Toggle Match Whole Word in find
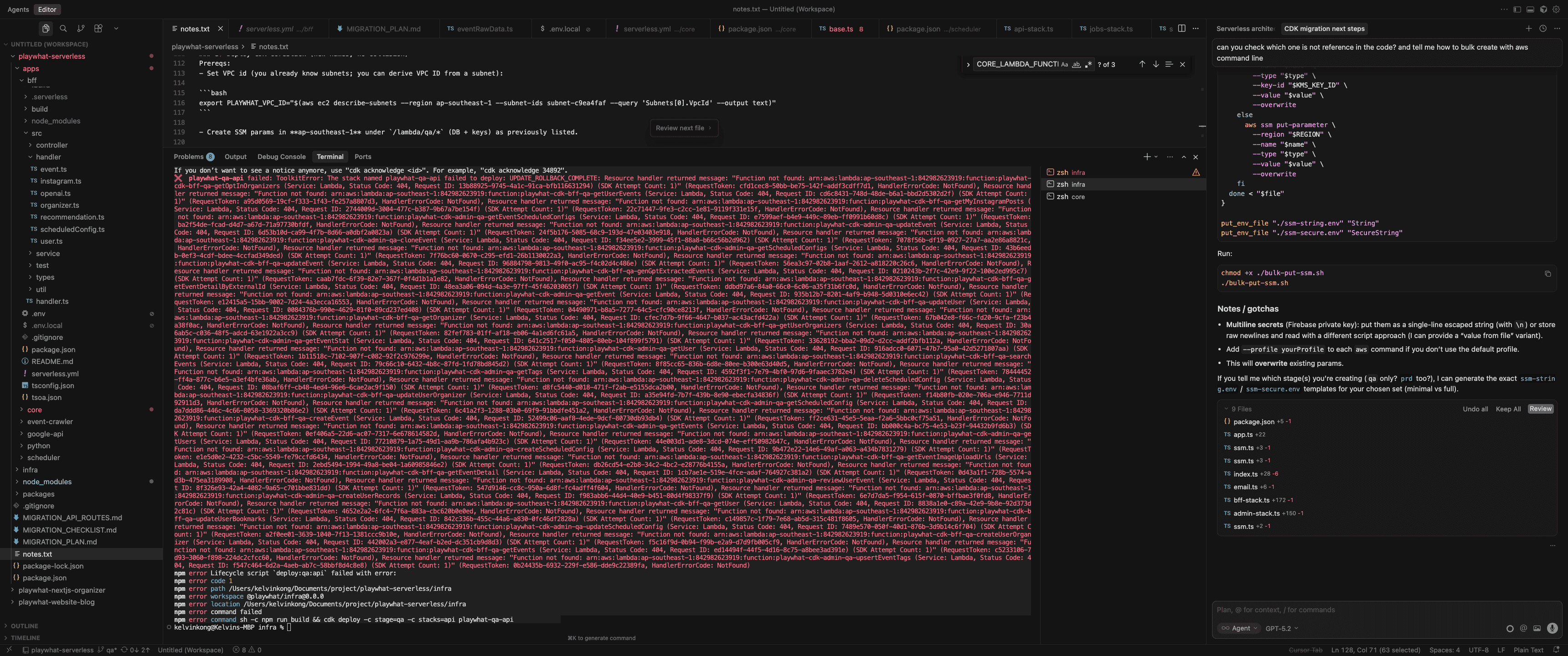This screenshot has width=1568, height=656. [1076, 65]
